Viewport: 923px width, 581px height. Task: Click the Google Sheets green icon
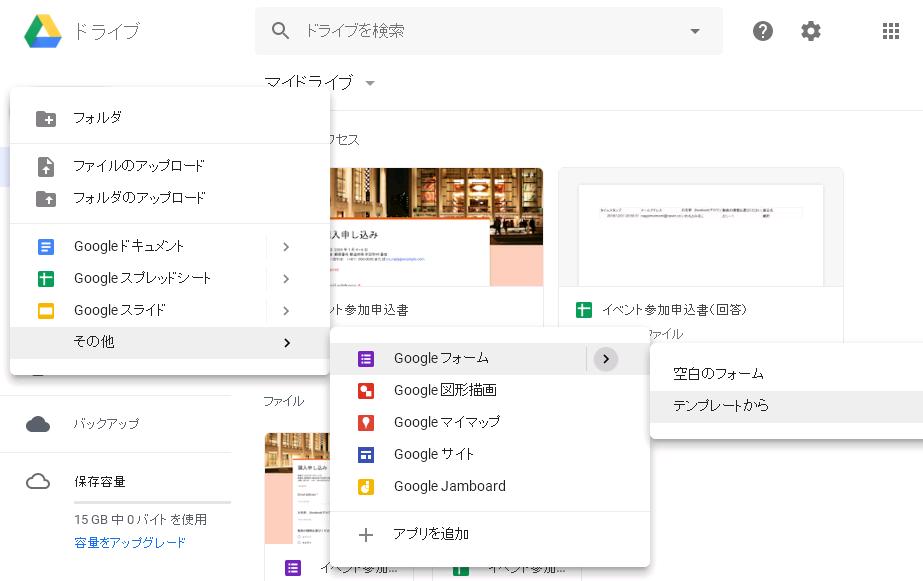point(46,278)
